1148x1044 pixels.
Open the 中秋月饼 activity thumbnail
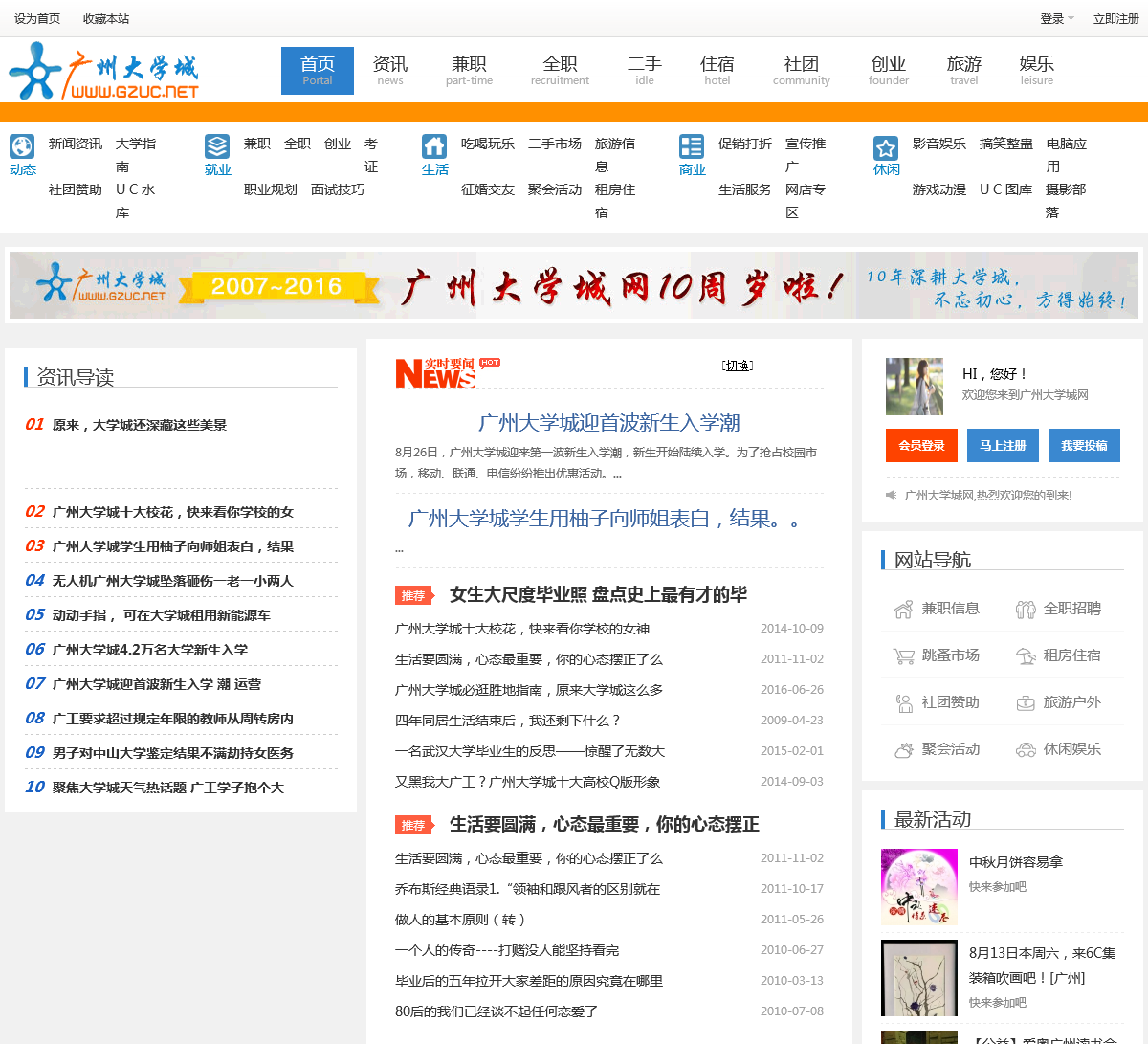click(x=918, y=887)
